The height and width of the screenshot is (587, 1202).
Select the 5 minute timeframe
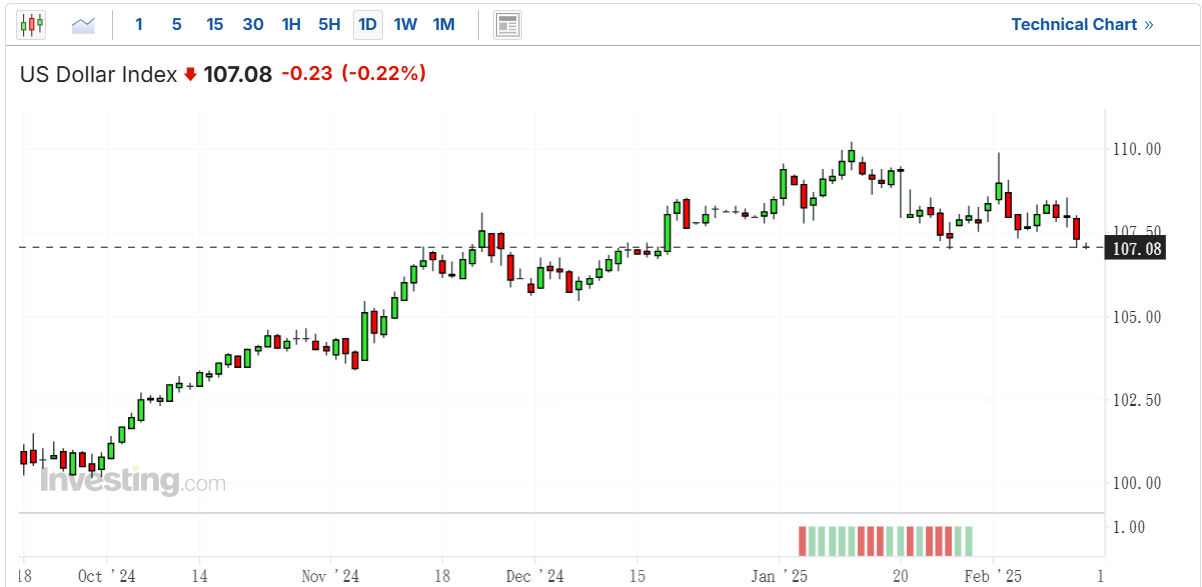(177, 24)
